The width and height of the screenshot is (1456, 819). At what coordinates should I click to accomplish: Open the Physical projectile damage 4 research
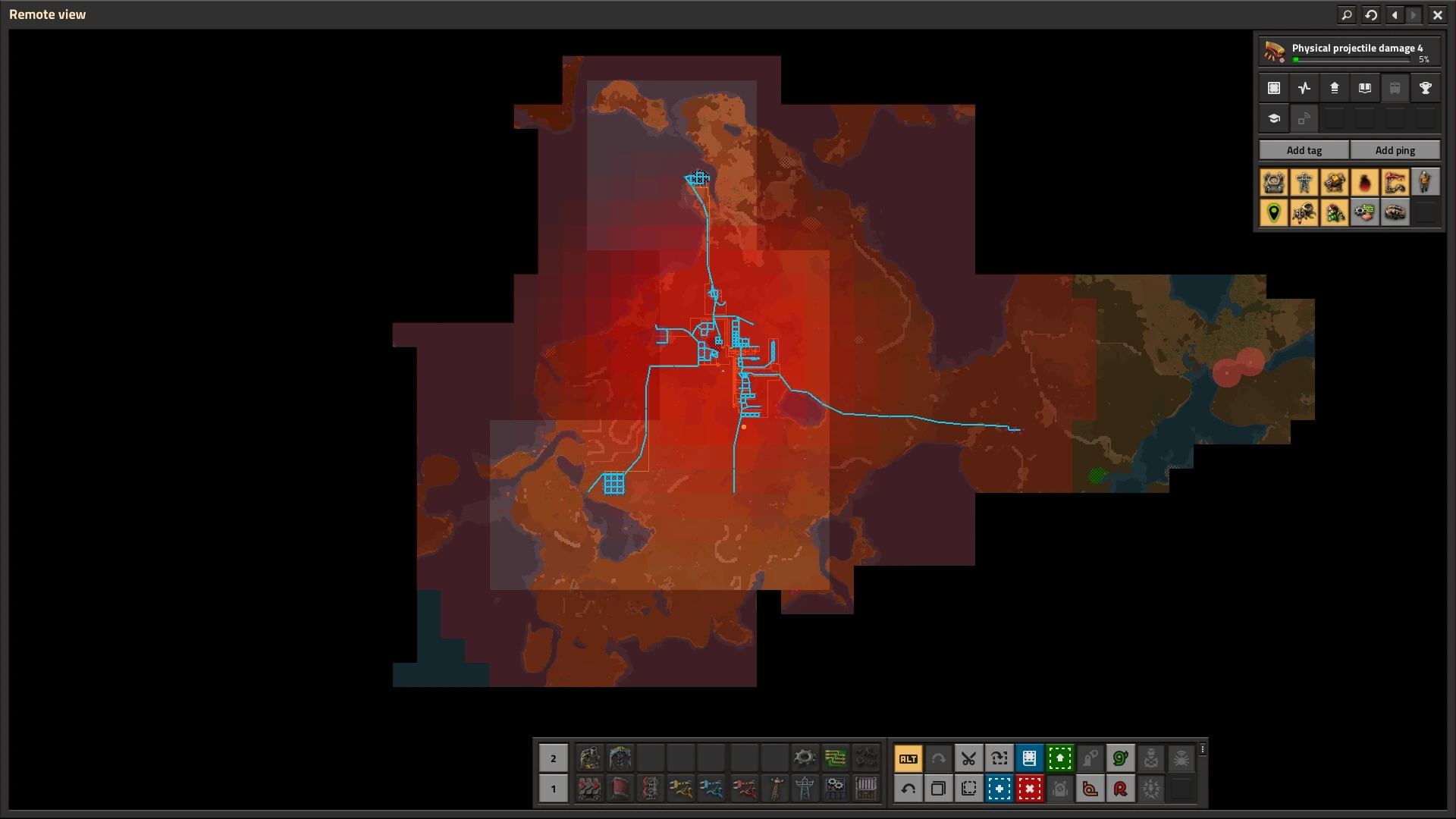pyautogui.click(x=1349, y=52)
